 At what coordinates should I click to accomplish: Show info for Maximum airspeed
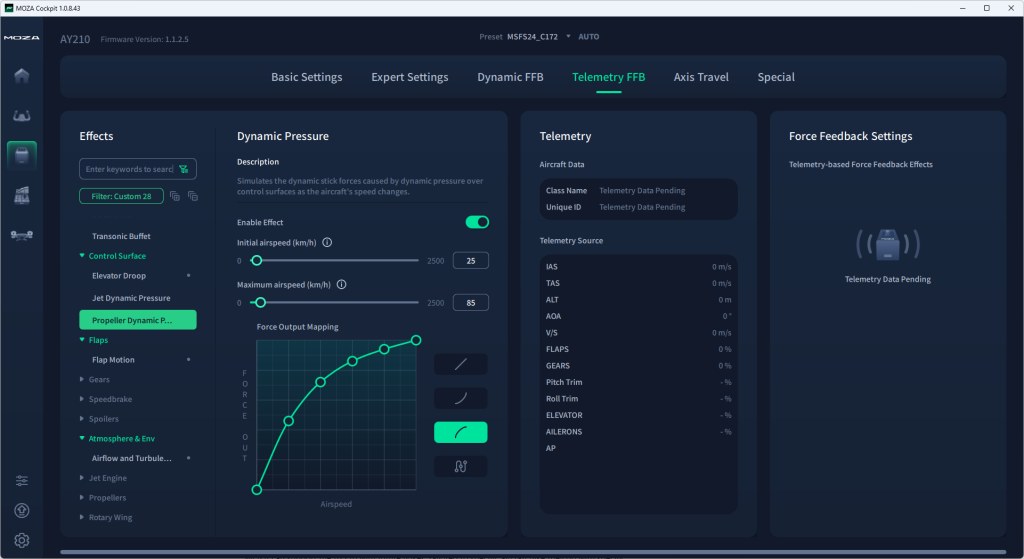(342, 285)
